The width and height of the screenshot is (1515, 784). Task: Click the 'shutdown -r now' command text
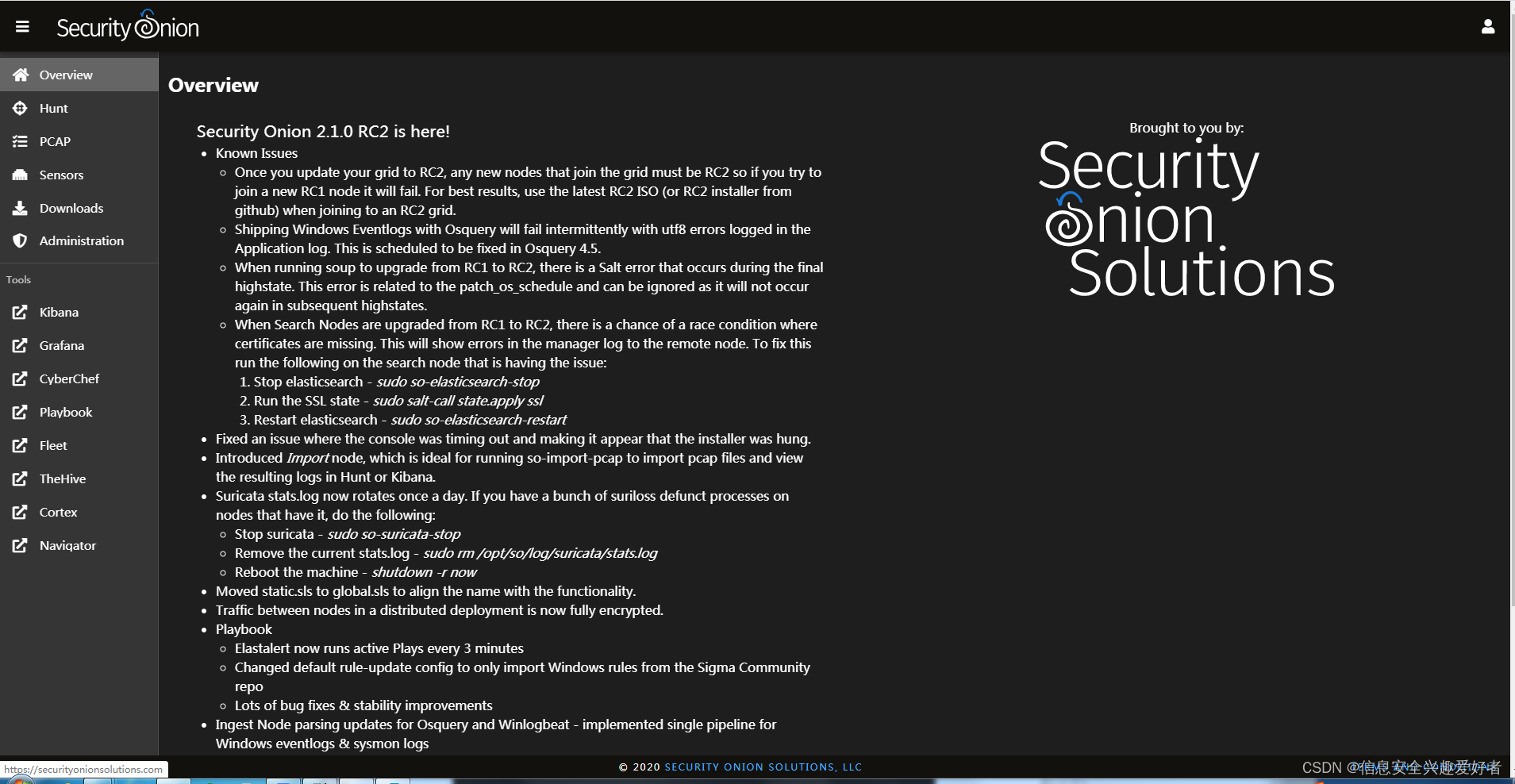tap(424, 572)
